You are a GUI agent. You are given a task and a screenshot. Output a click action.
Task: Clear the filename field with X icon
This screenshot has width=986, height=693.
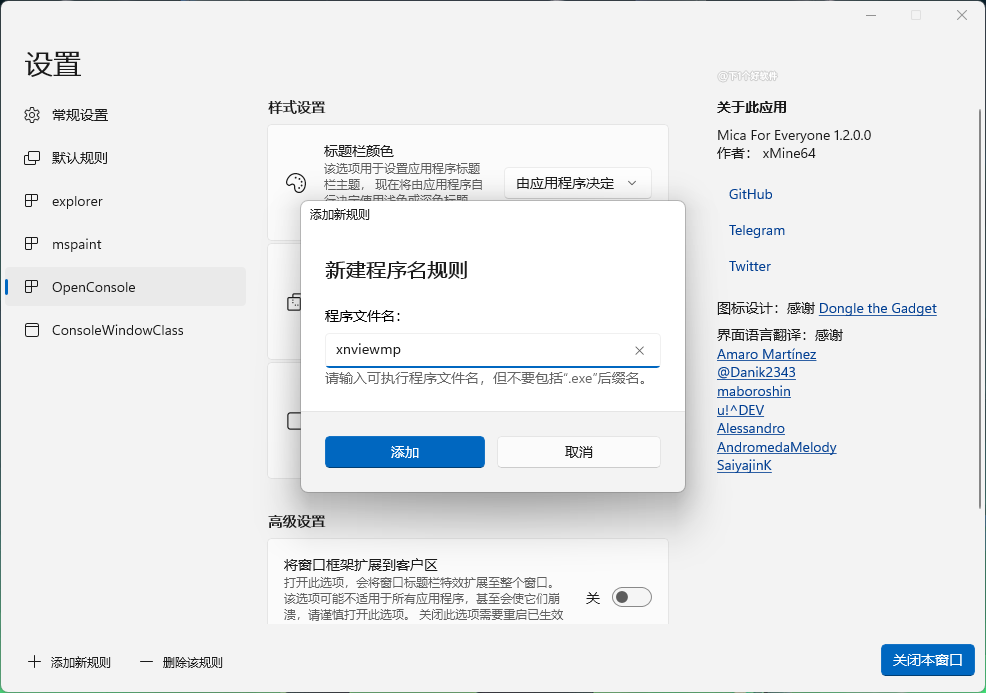pyautogui.click(x=640, y=351)
